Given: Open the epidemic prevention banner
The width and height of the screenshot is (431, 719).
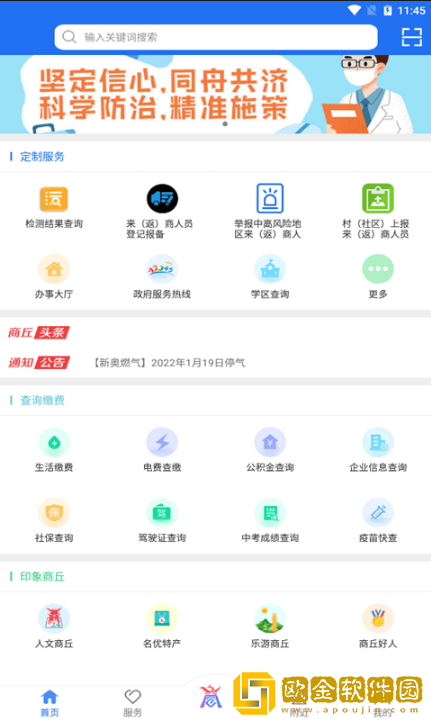Looking at the screenshot, I should coord(216,94).
